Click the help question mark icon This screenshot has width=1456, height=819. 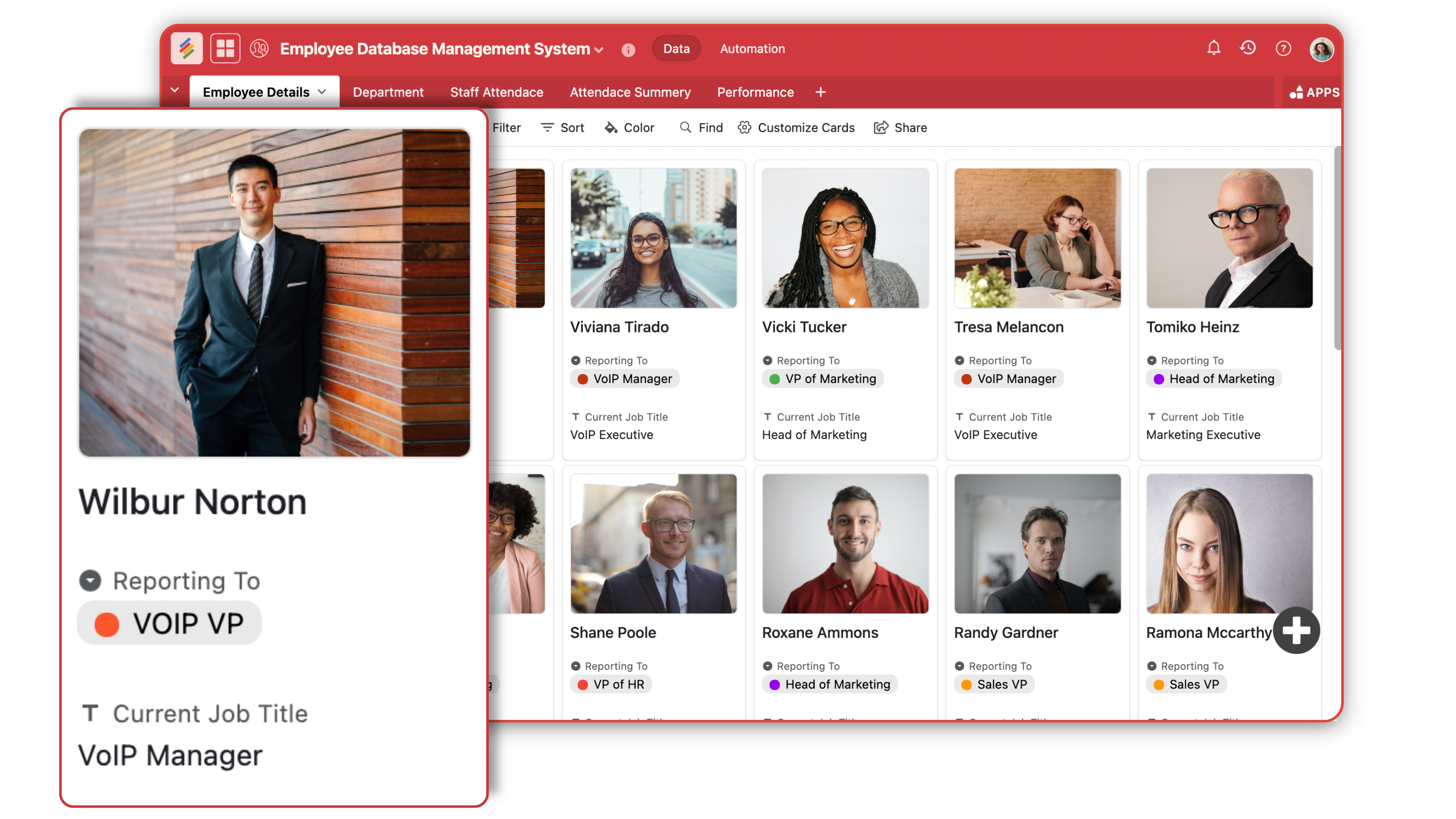[1283, 49]
